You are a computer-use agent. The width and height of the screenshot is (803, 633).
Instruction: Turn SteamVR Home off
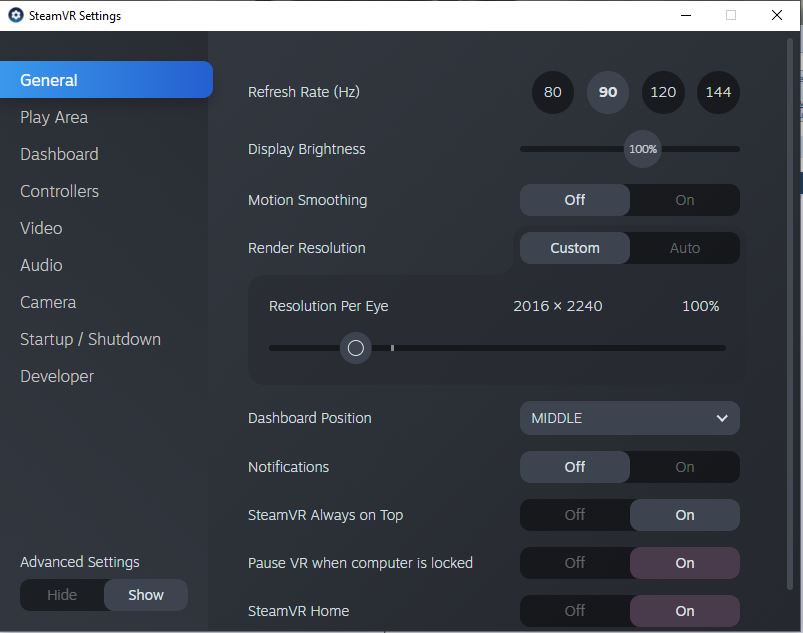tap(575, 611)
